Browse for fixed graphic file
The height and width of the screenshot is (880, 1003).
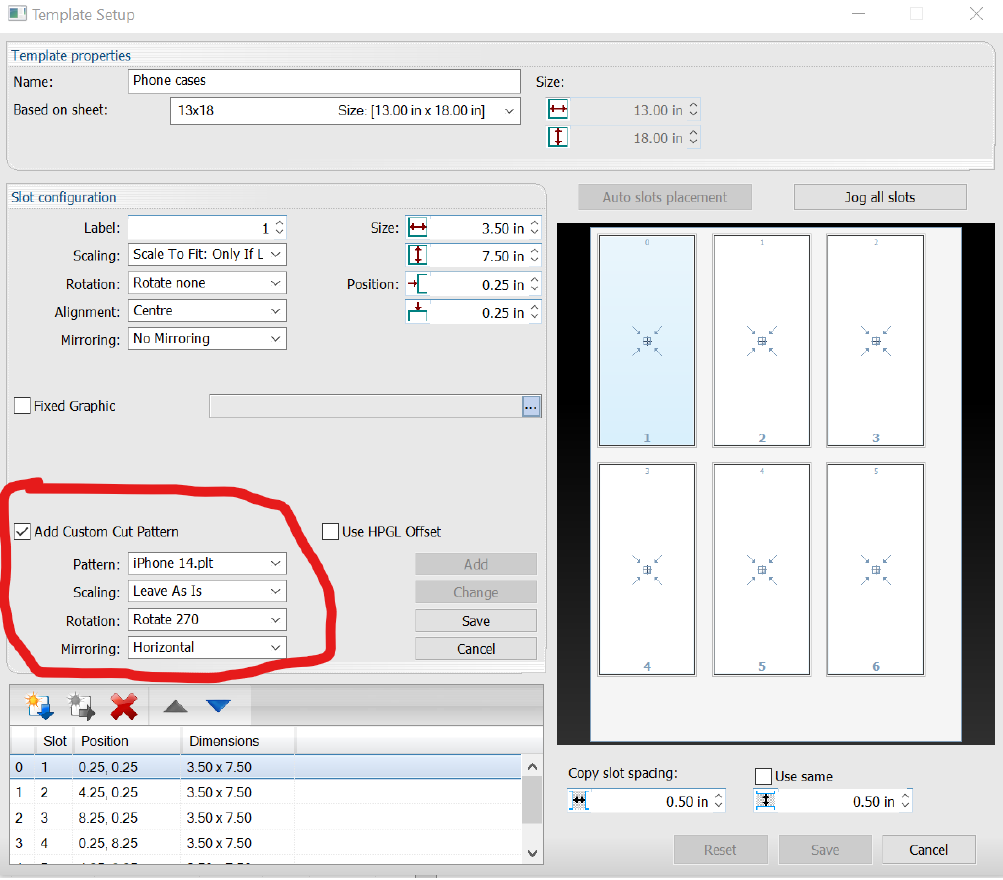pyautogui.click(x=531, y=406)
